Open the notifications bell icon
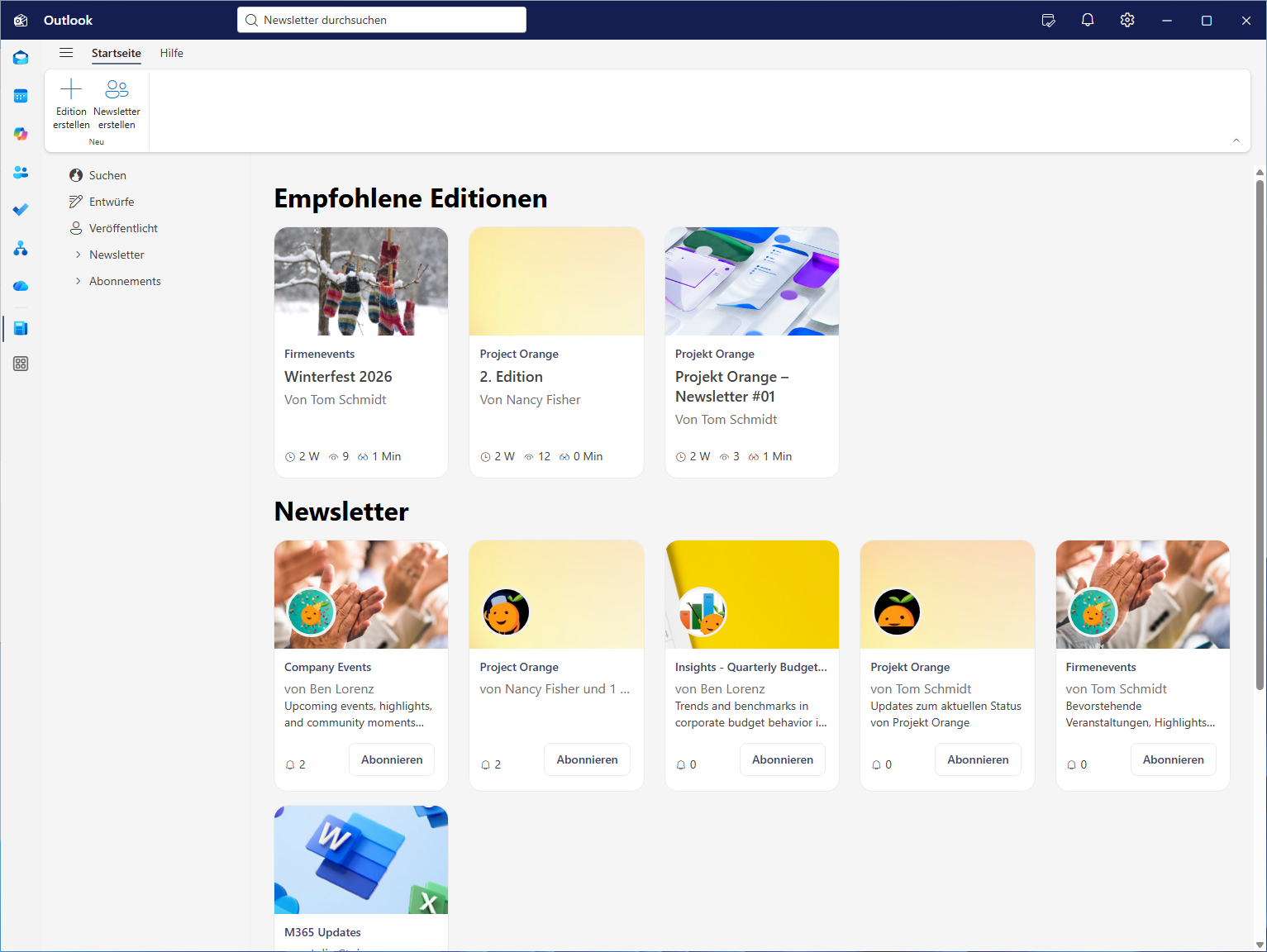Screen dimensions: 1267x952 coord(1088,20)
